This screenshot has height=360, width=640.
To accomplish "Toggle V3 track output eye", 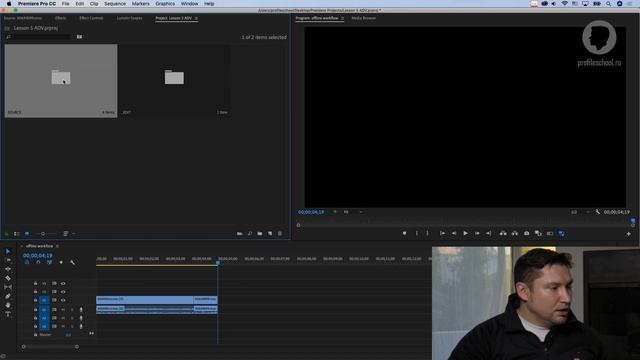I will [x=63, y=283].
